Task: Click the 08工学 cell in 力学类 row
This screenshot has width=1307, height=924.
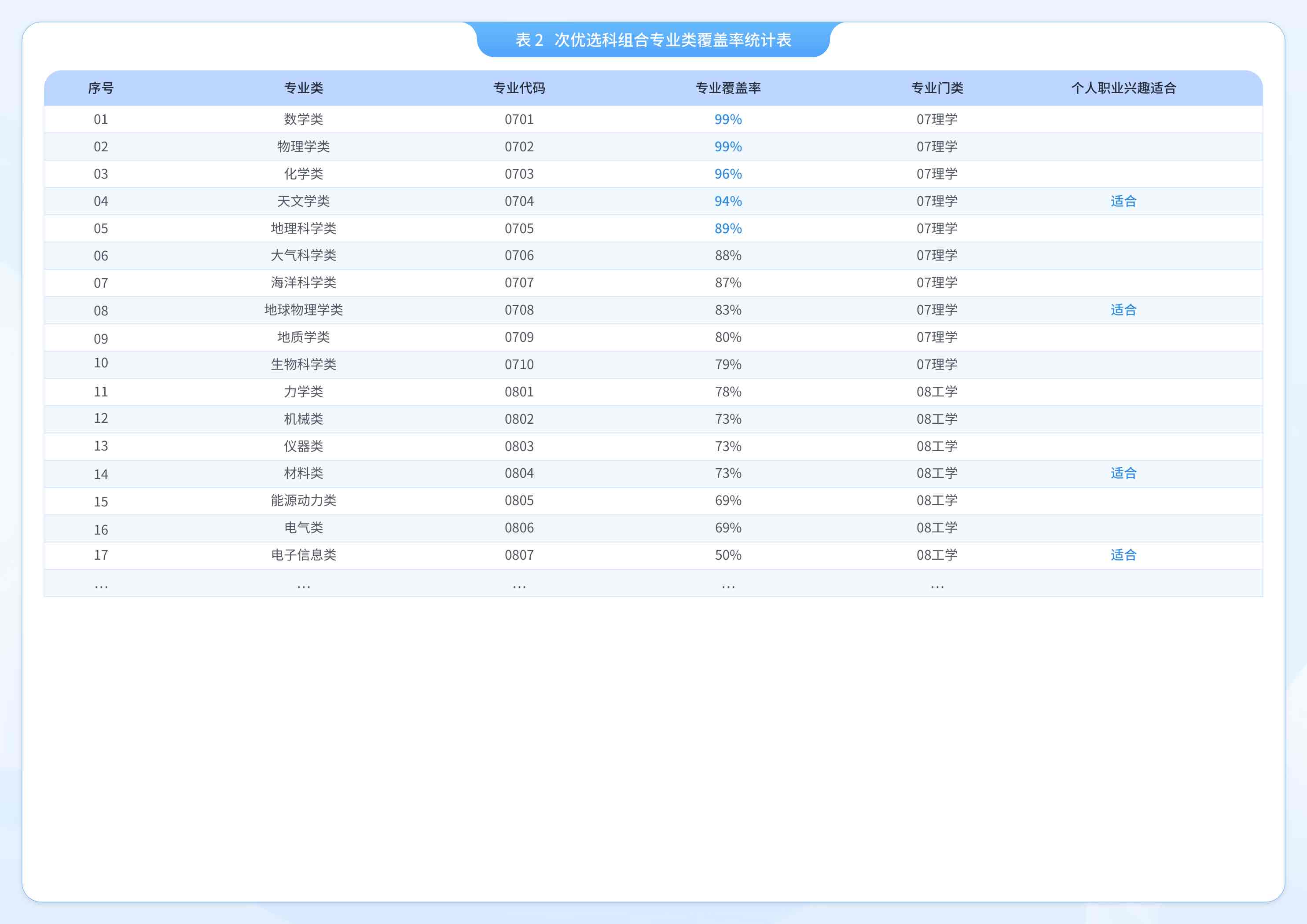Action: click(x=936, y=392)
